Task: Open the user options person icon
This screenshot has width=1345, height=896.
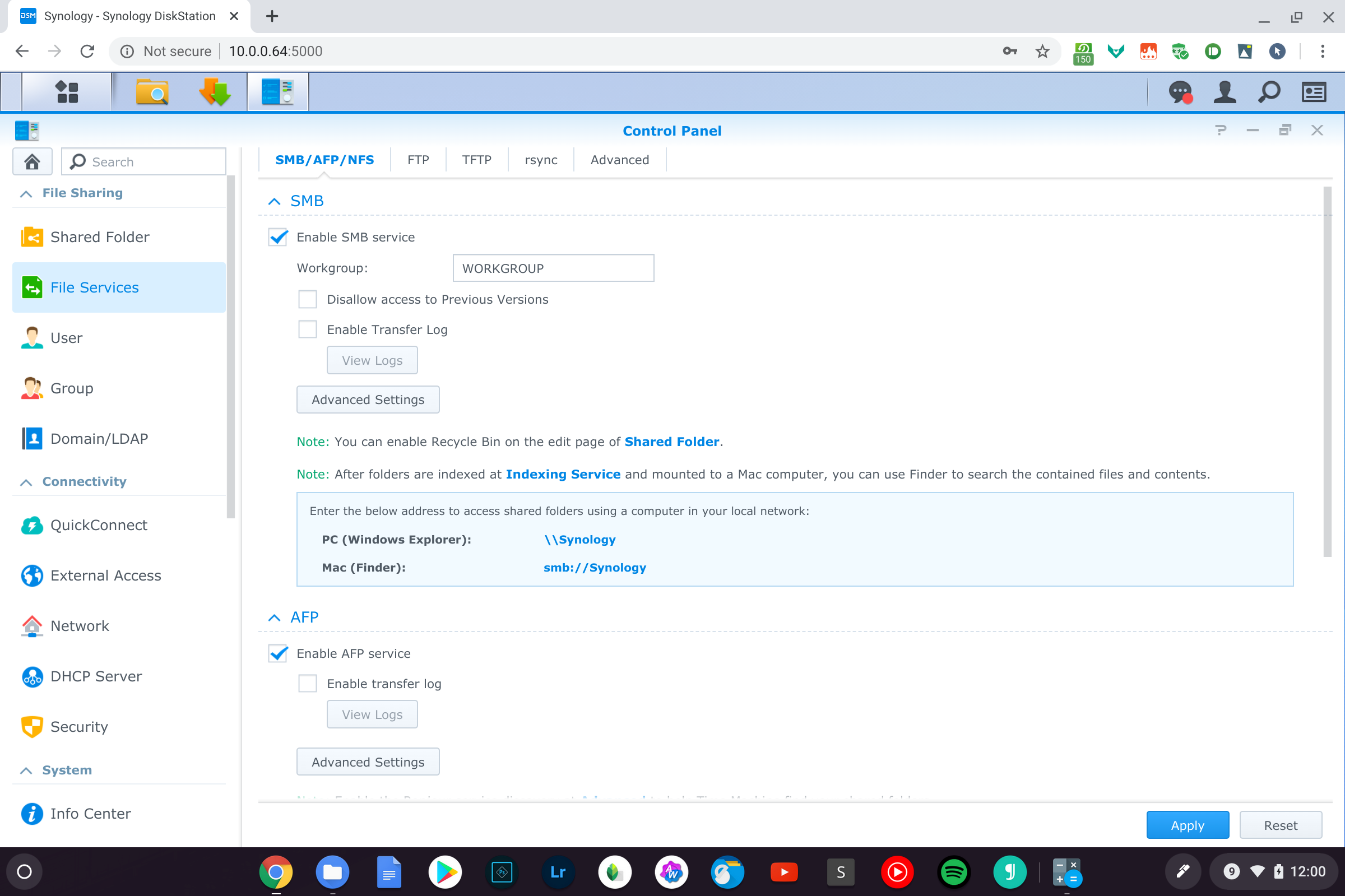Action: click(1225, 91)
